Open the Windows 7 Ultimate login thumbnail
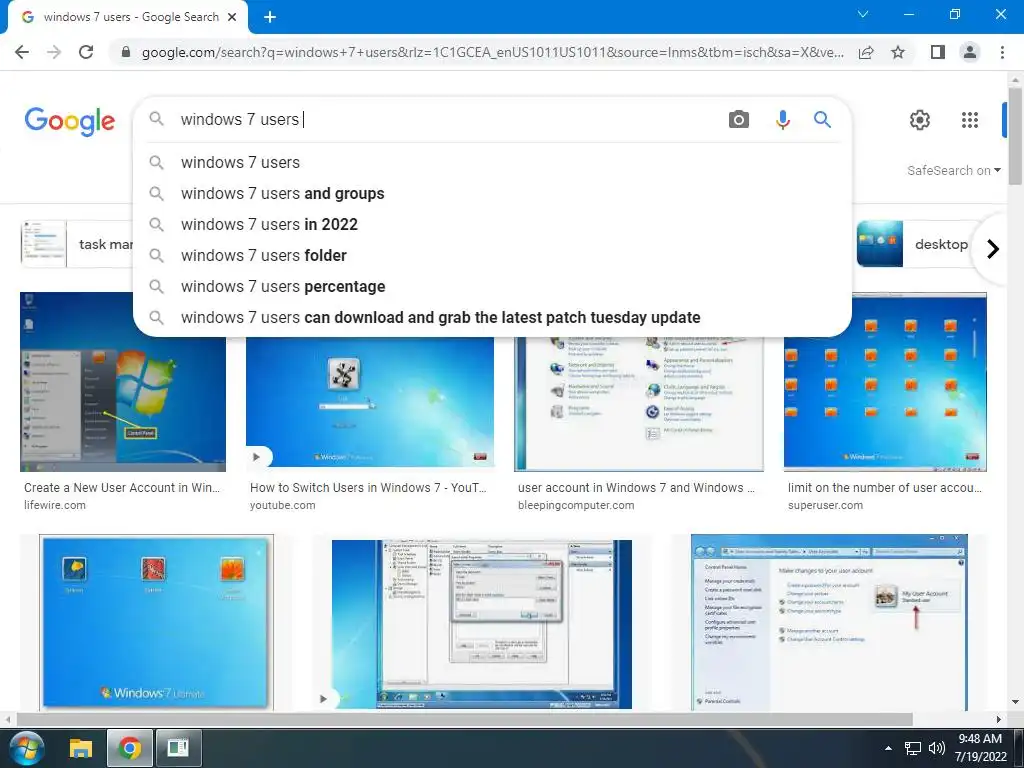This screenshot has width=1024, height=768. coord(157,622)
